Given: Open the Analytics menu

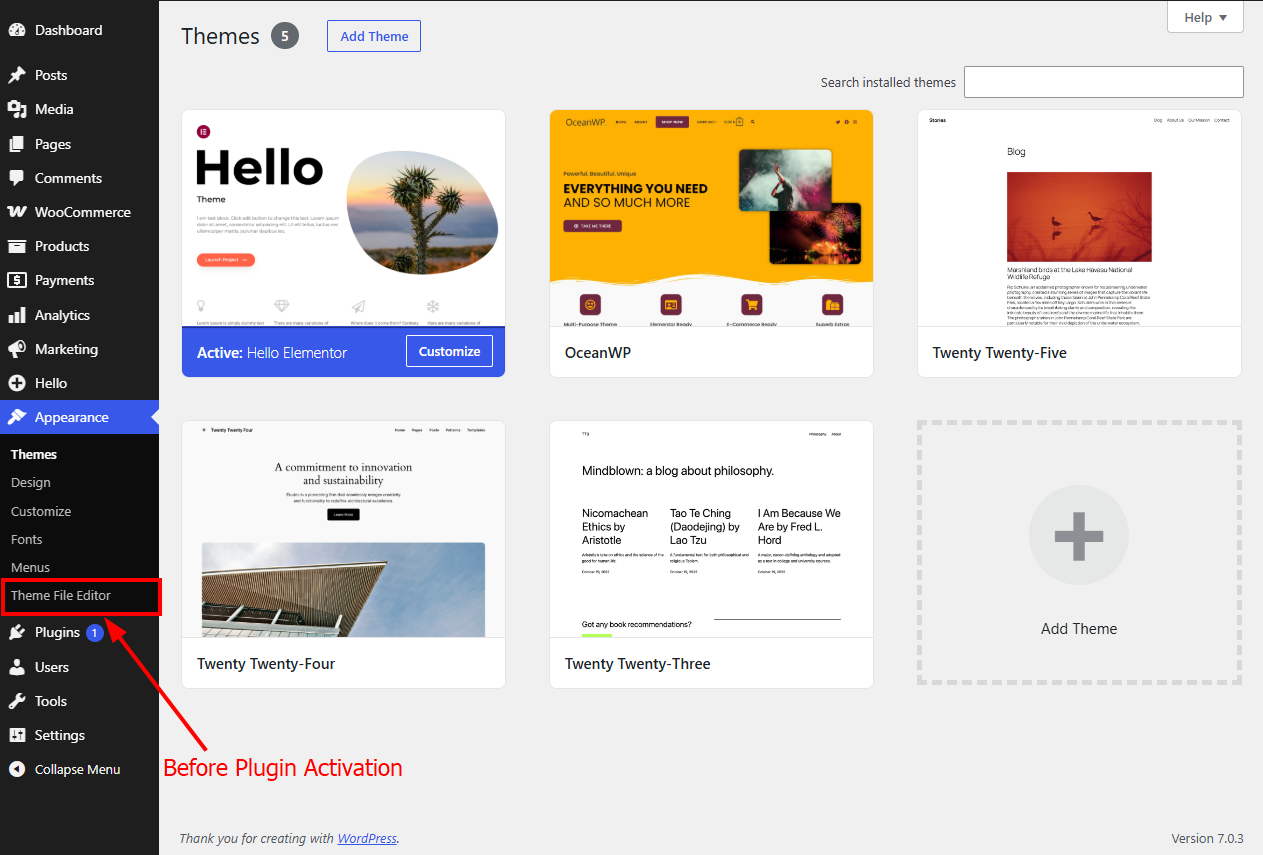Looking at the screenshot, I should point(79,315).
